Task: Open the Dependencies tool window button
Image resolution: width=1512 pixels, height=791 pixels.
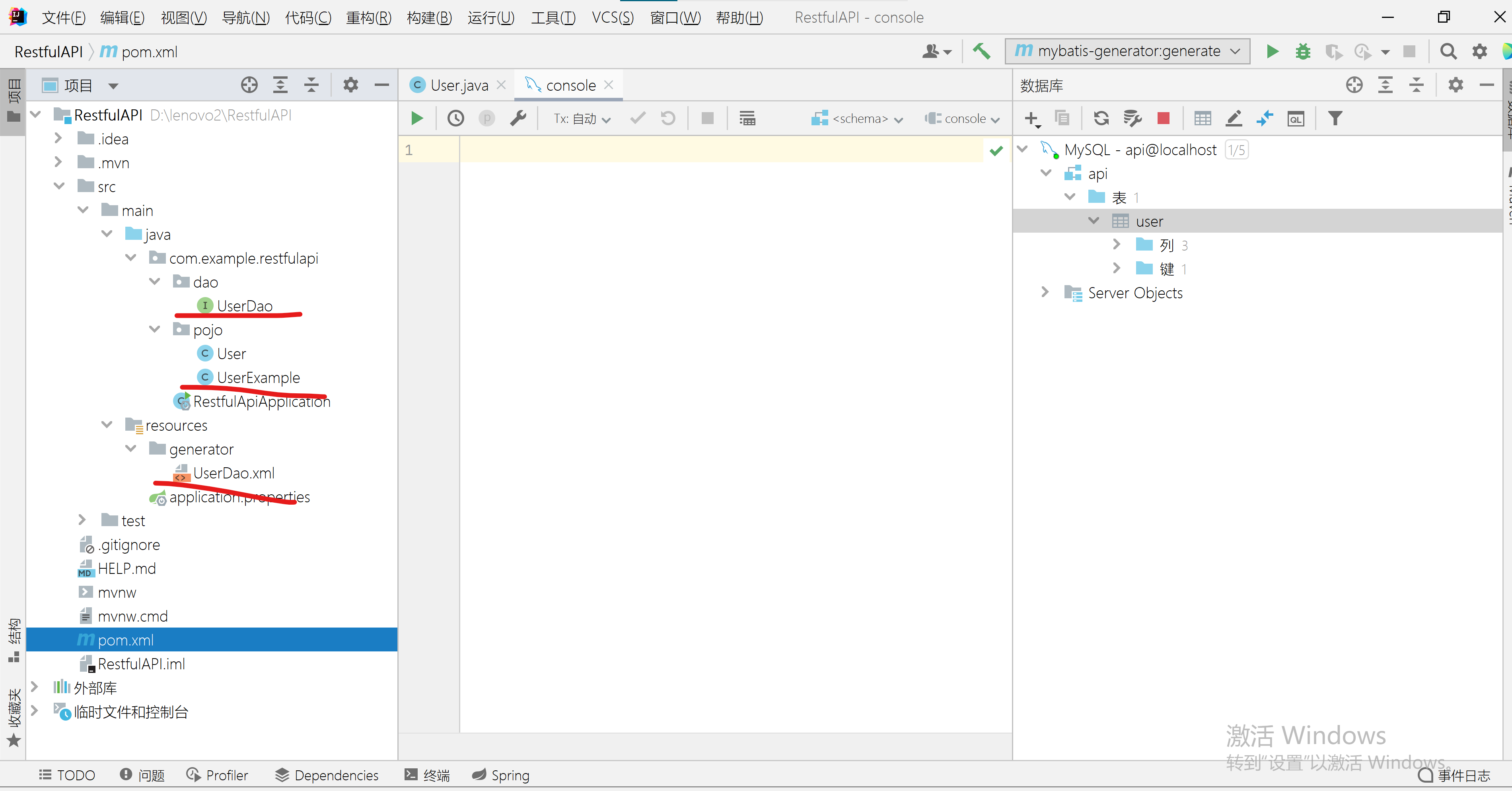Action: point(326,775)
